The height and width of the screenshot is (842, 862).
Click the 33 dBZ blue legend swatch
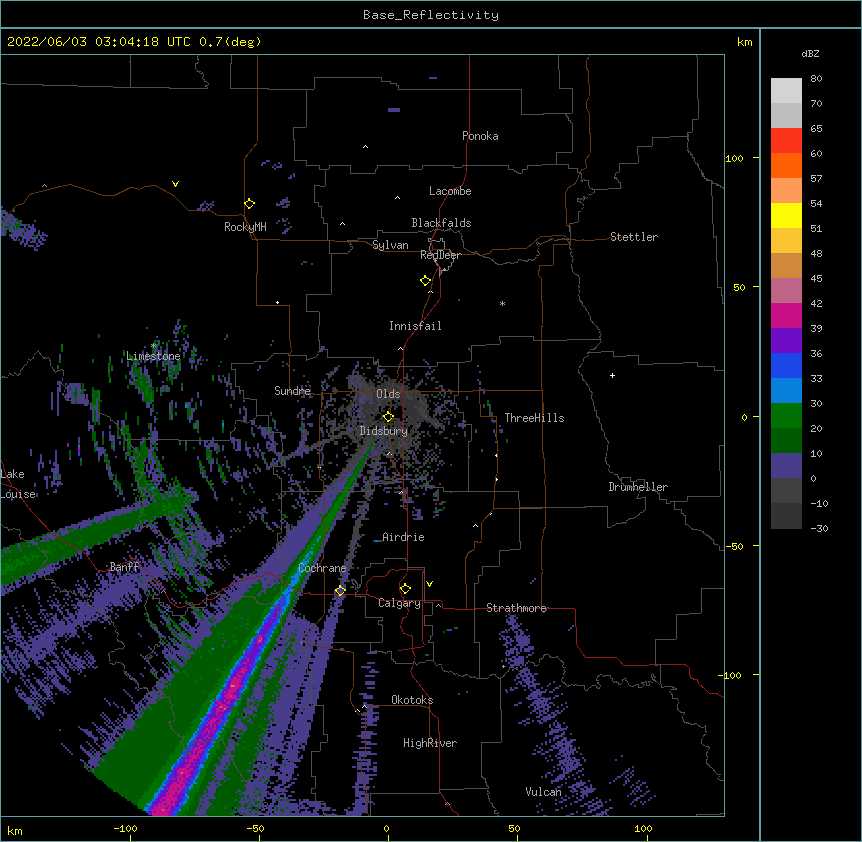tap(786, 390)
